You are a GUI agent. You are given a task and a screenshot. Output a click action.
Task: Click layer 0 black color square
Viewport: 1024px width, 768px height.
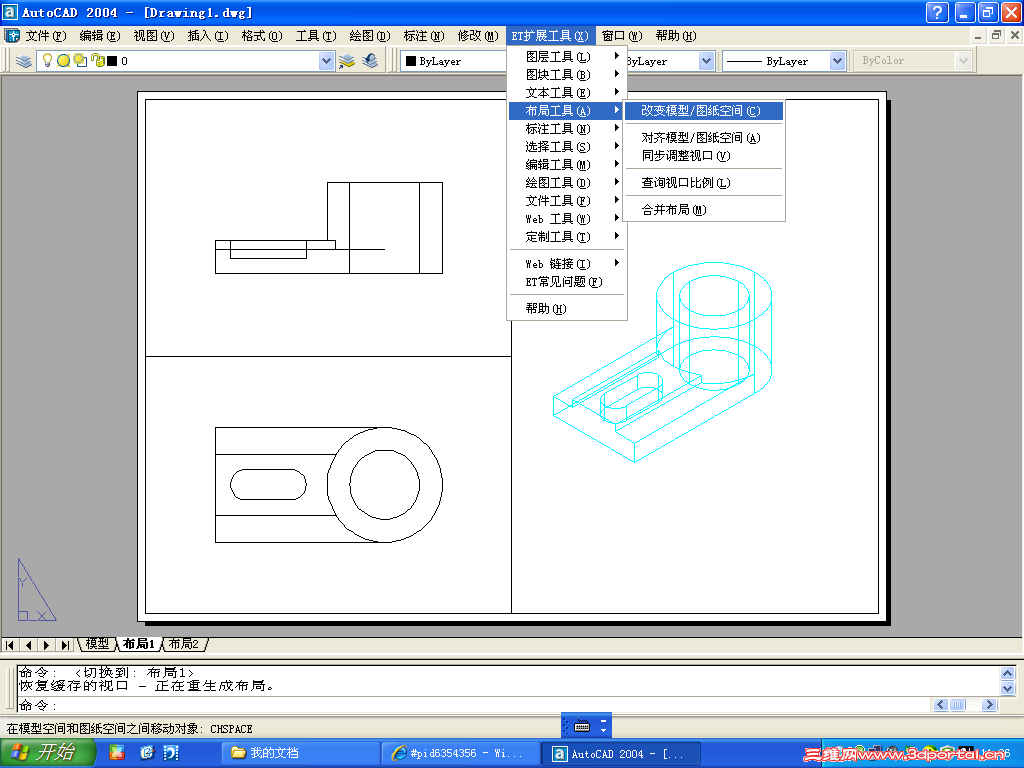[x=112, y=61]
